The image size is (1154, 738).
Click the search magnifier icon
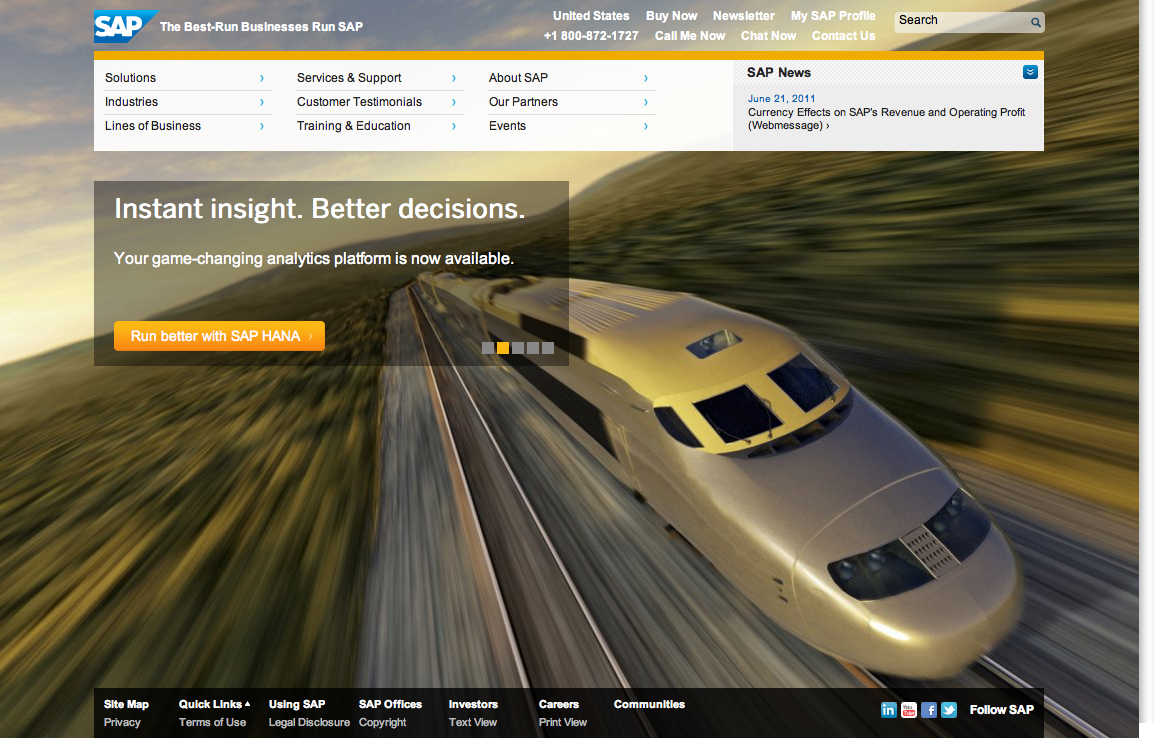tap(1036, 22)
